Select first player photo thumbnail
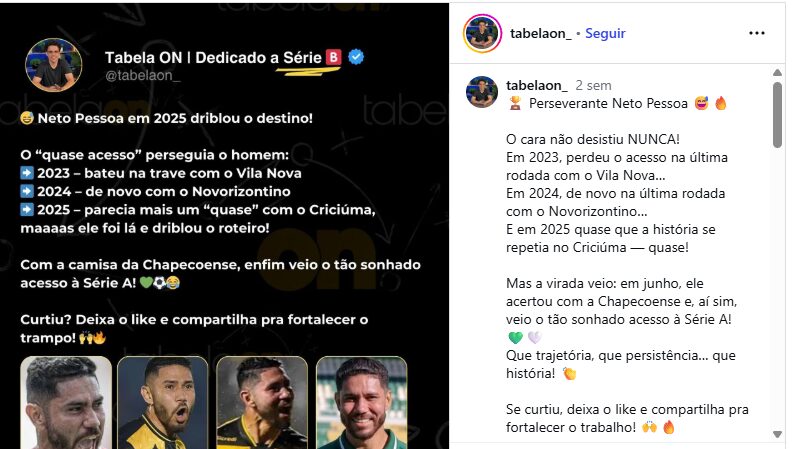The image size is (792, 449). coord(66,403)
